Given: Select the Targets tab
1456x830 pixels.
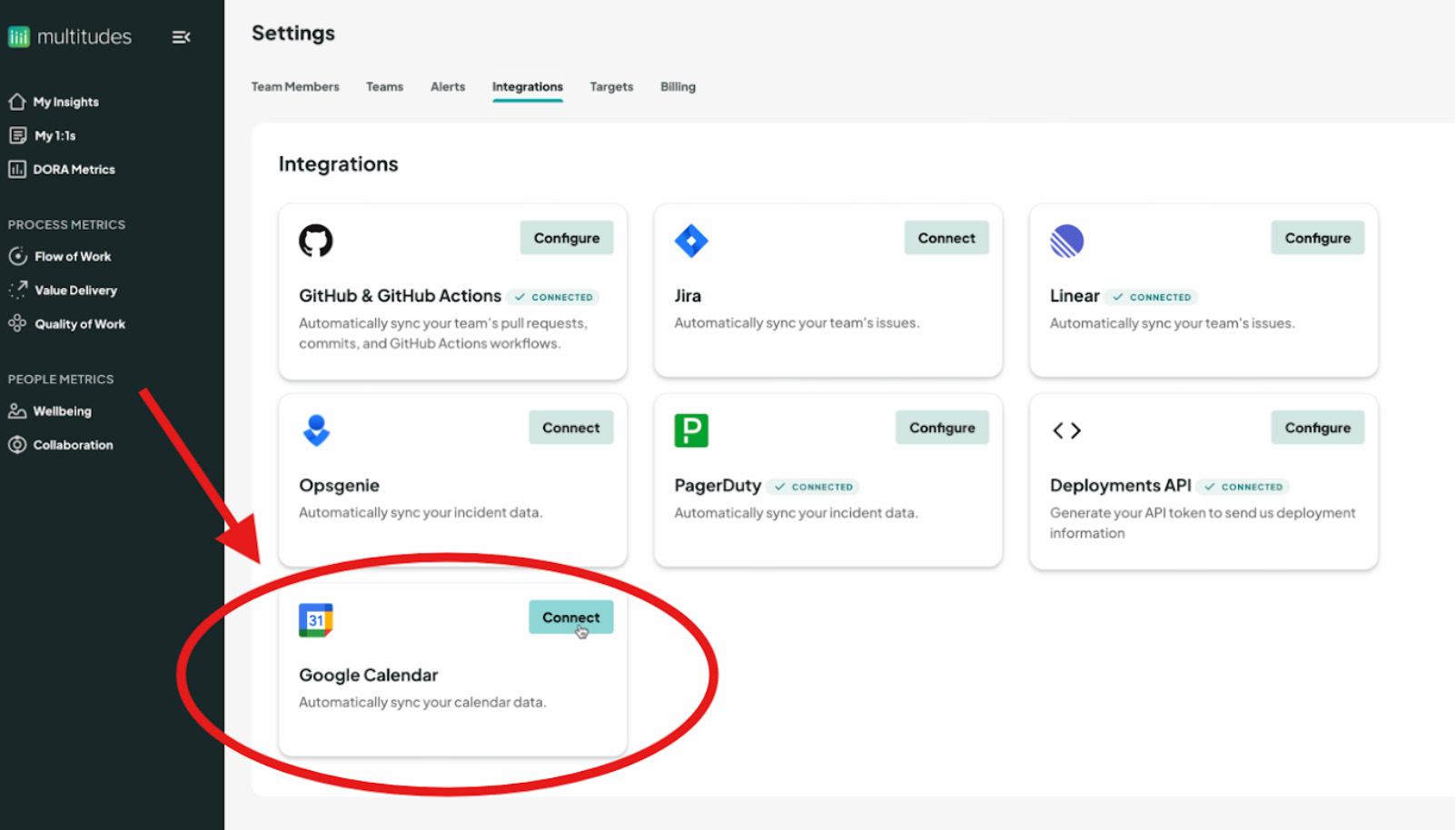Looking at the screenshot, I should pos(611,87).
